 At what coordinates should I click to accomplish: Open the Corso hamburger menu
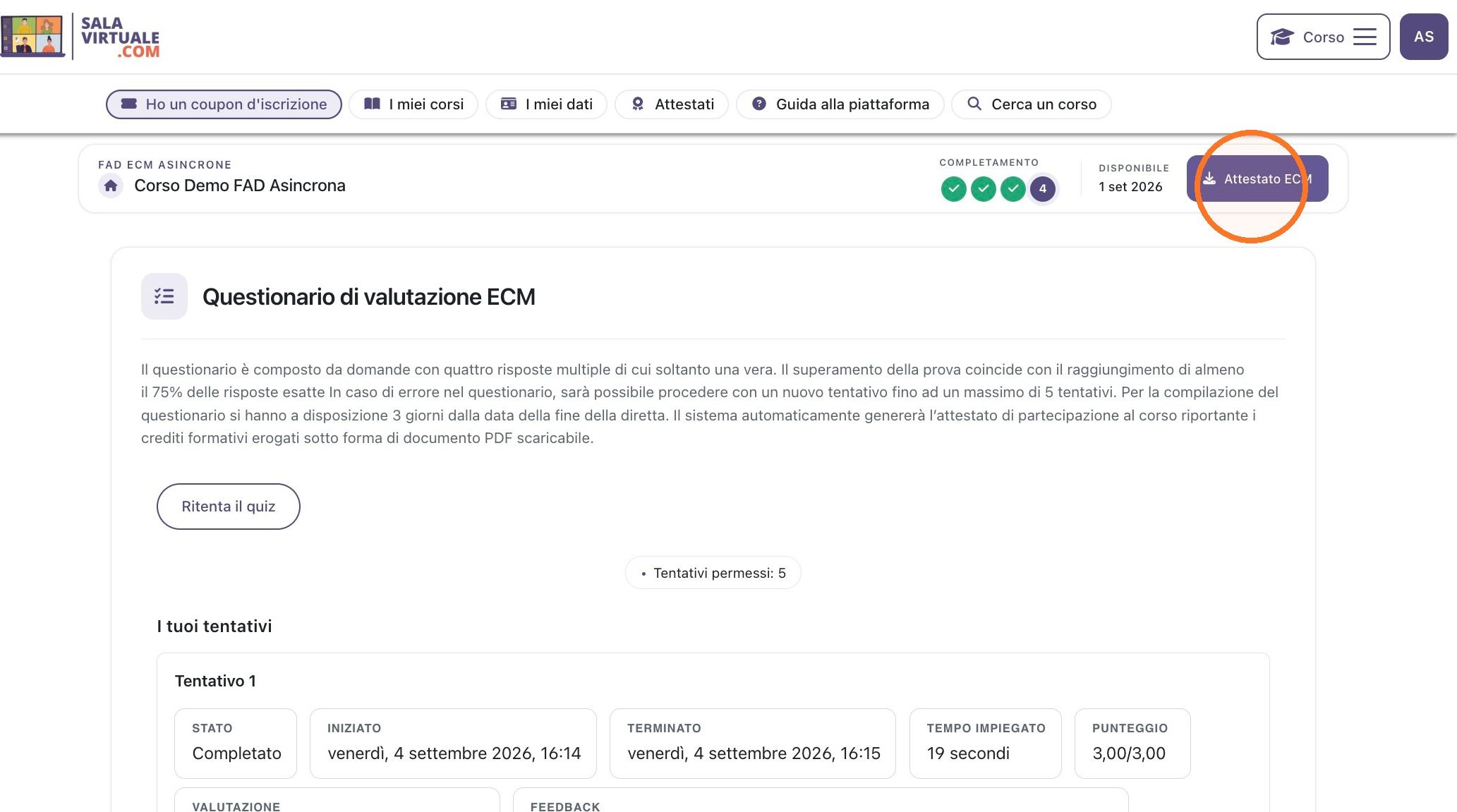pyautogui.click(x=1323, y=37)
